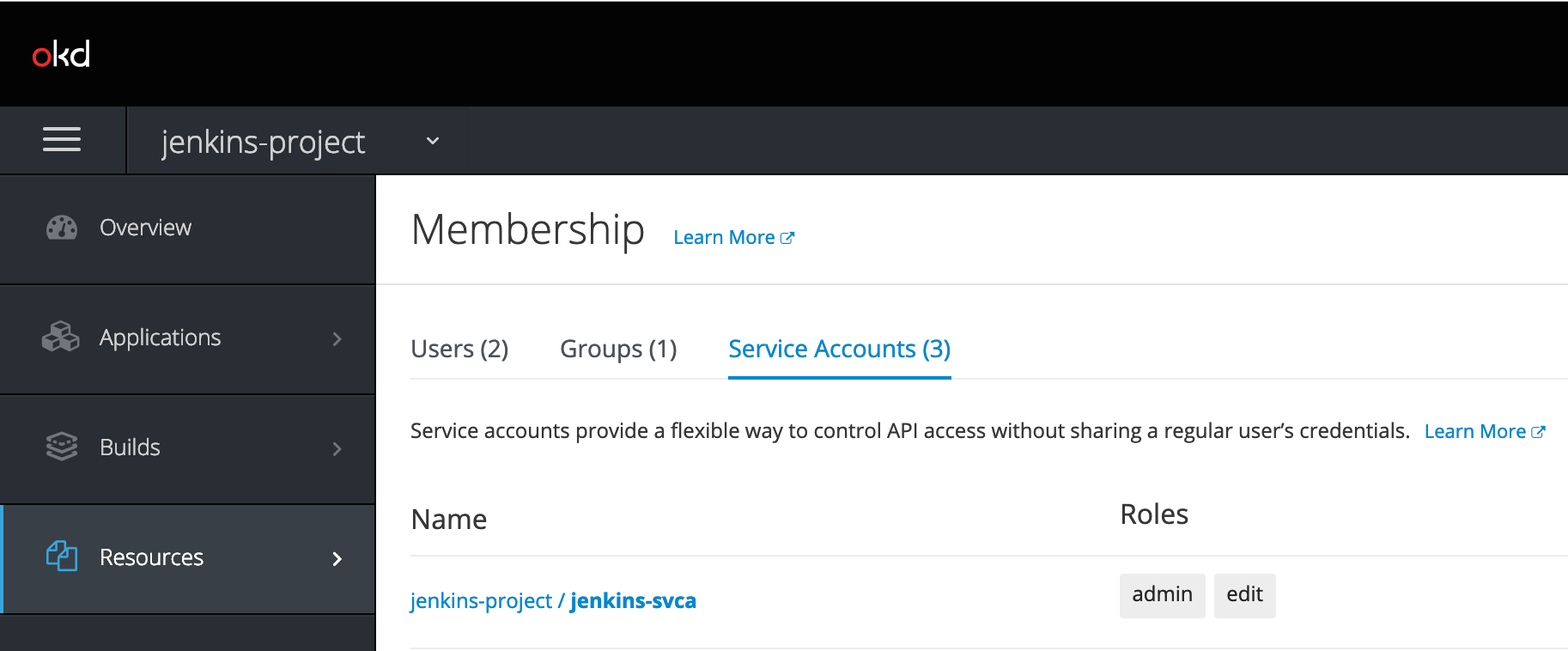This screenshot has width=1568, height=651.
Task: Click the admin role badge
Action: click(1162, 594)
